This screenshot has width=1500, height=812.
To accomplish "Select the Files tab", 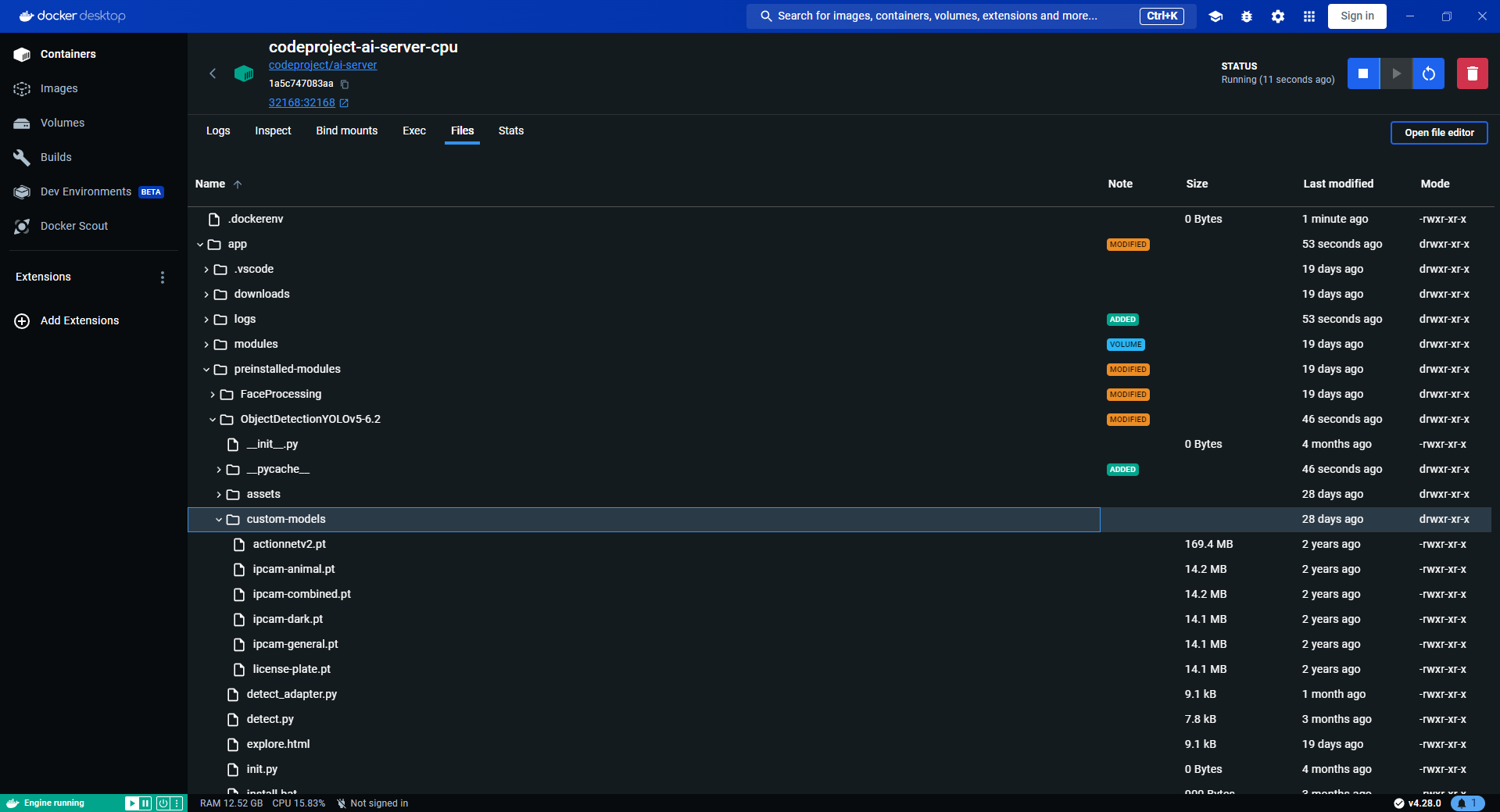I will (462, 131).
